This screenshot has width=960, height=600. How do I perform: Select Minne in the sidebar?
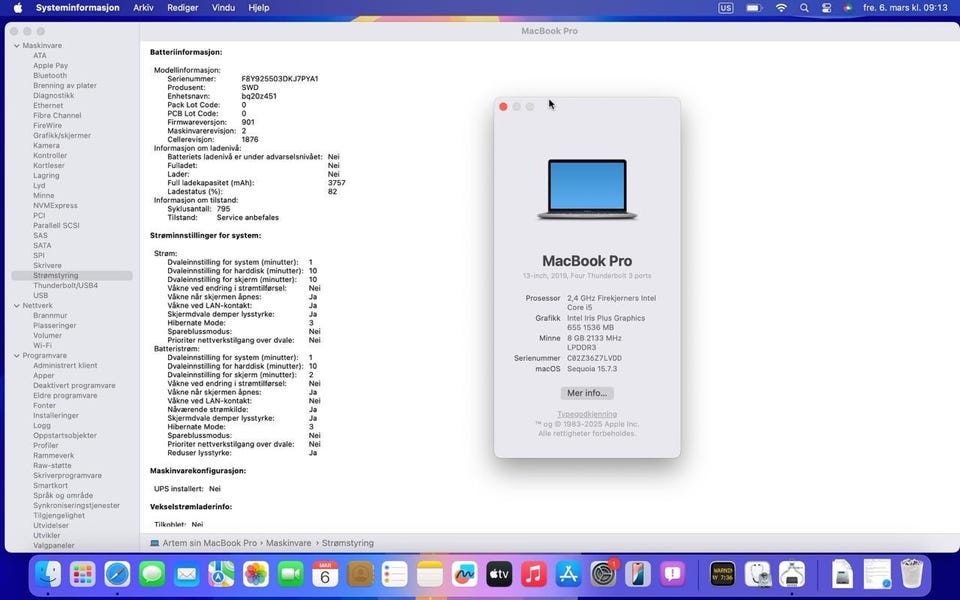(43, 196)
